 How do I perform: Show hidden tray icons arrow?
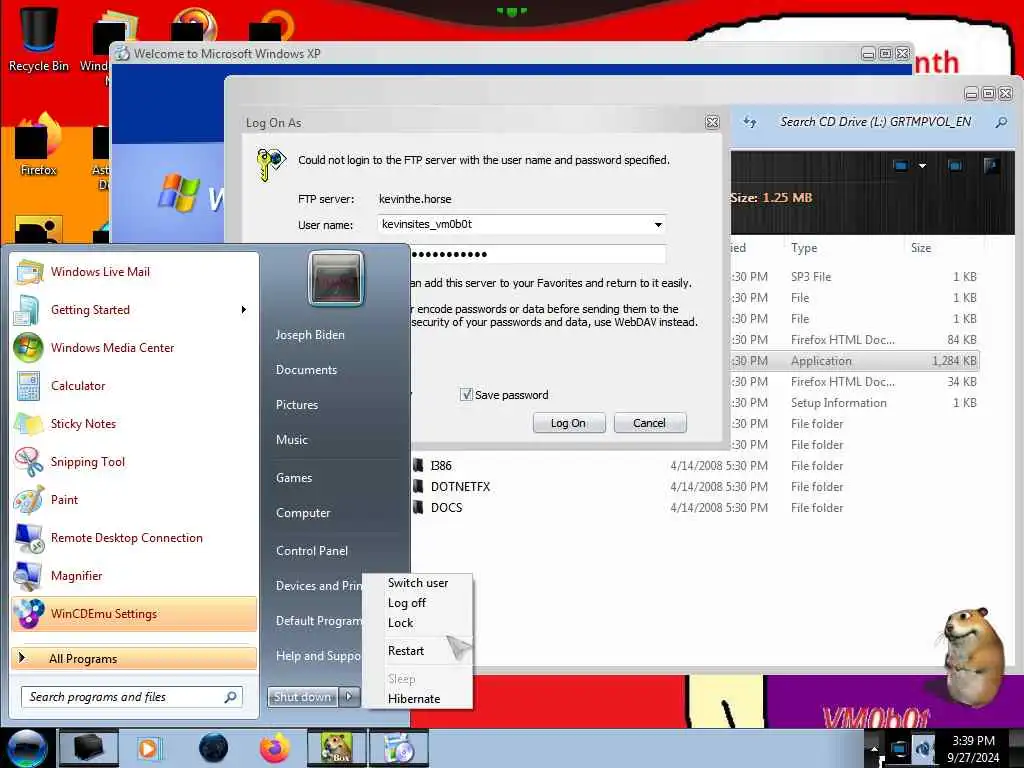point(874,748)
